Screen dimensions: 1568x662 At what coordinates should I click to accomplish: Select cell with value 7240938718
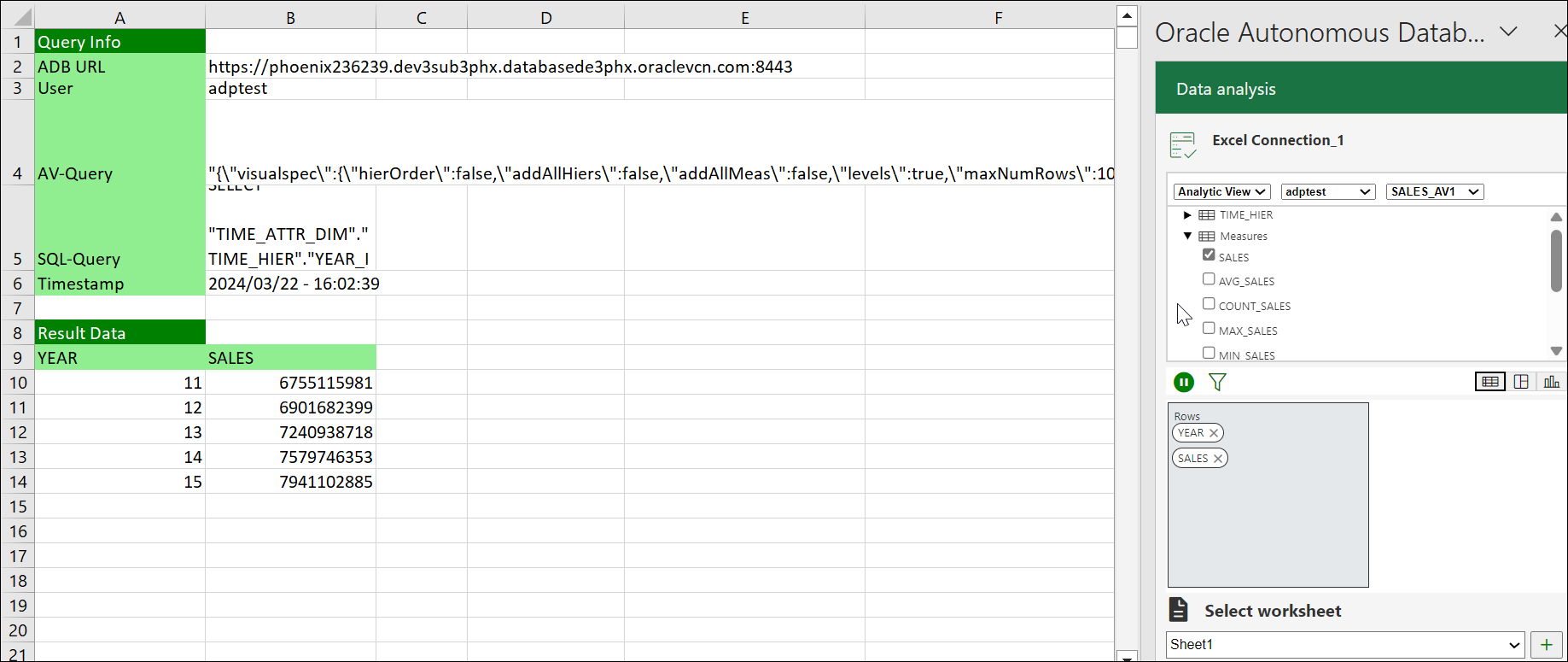(x=290, y=432)
